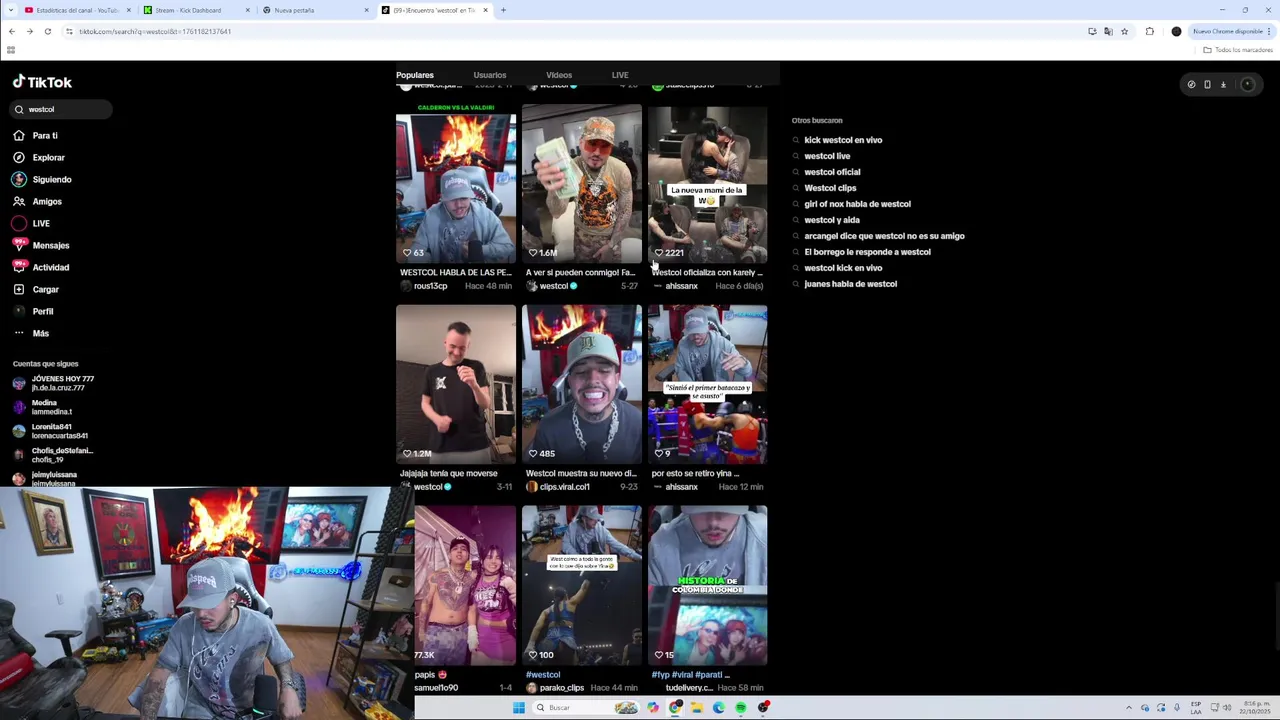Open followed account Lorenita841

(50, 431)
